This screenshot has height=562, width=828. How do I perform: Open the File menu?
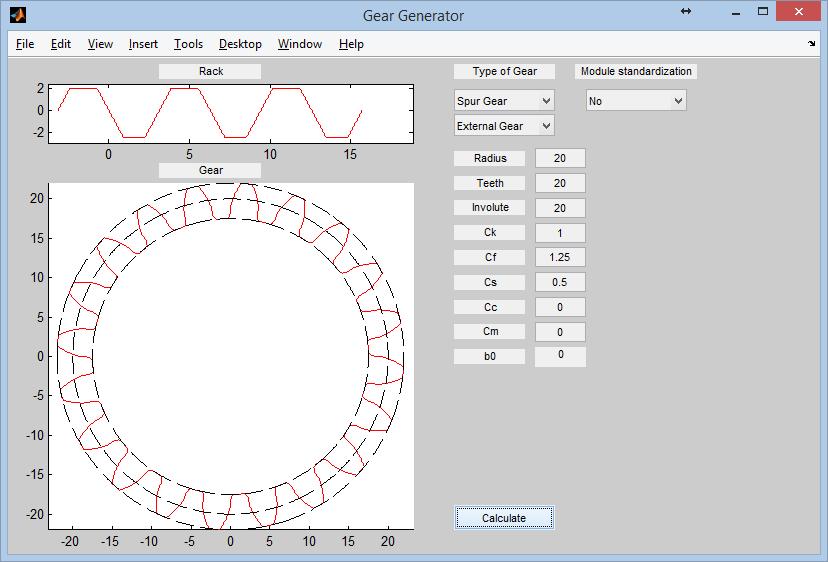point(25,44)
